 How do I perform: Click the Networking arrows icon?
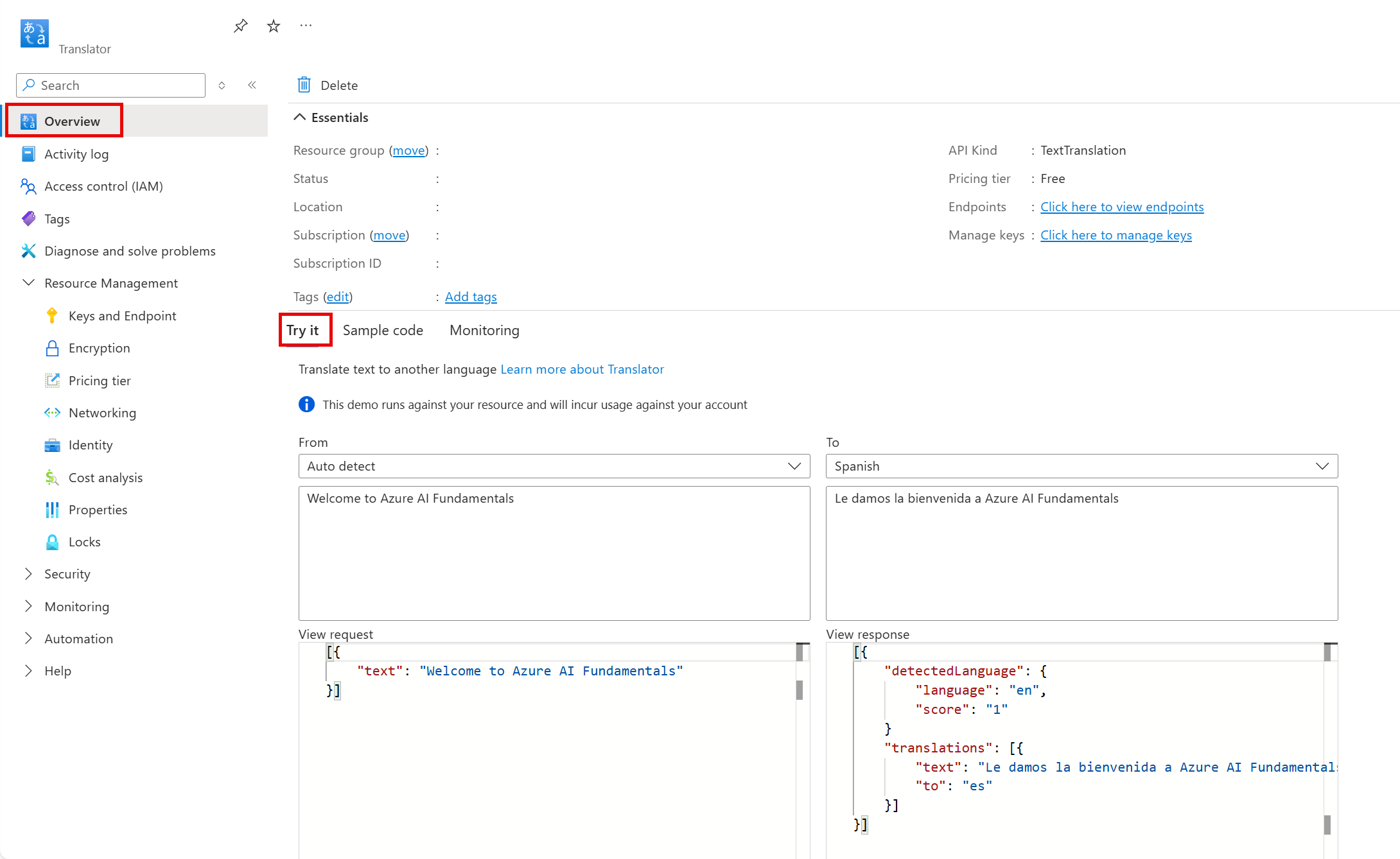(x=52, y=413)
